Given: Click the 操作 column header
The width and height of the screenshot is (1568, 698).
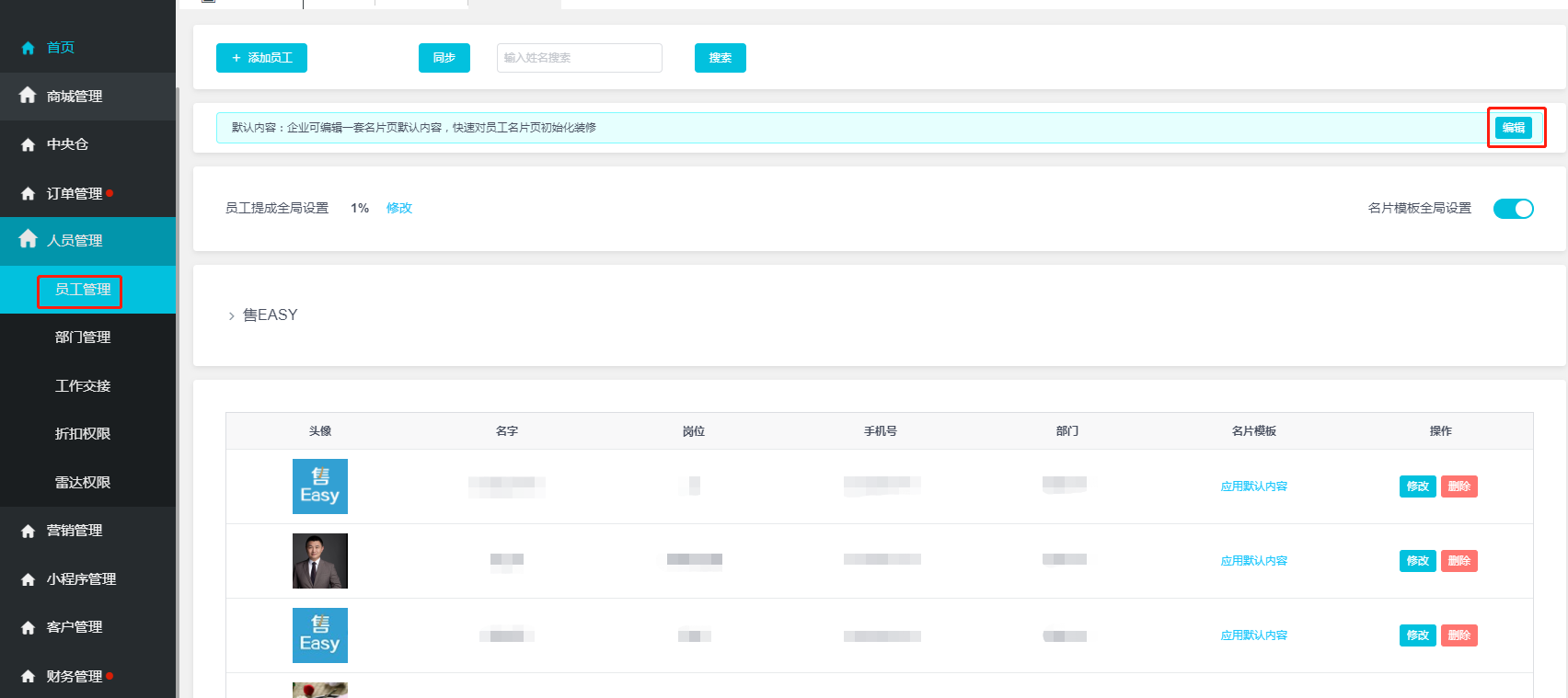Looking at the screenshot, I should [x=1441, y=431].
